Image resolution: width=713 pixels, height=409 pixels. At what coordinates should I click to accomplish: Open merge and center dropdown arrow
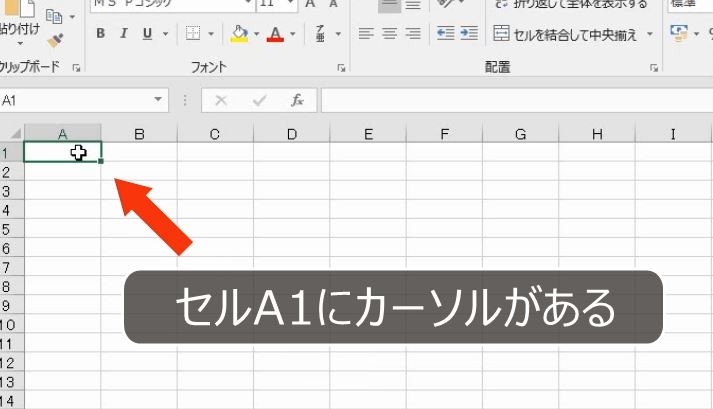(x=650, y=34)
